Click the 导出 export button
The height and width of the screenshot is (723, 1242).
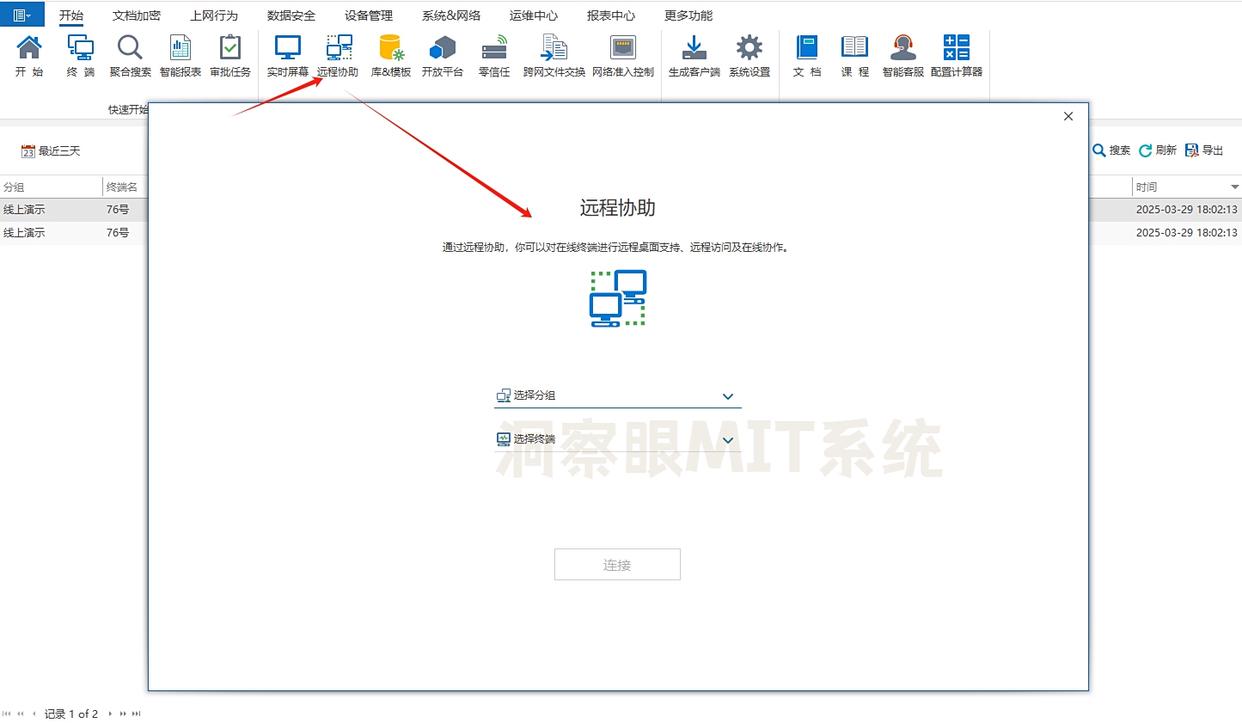coord(1204,150)
